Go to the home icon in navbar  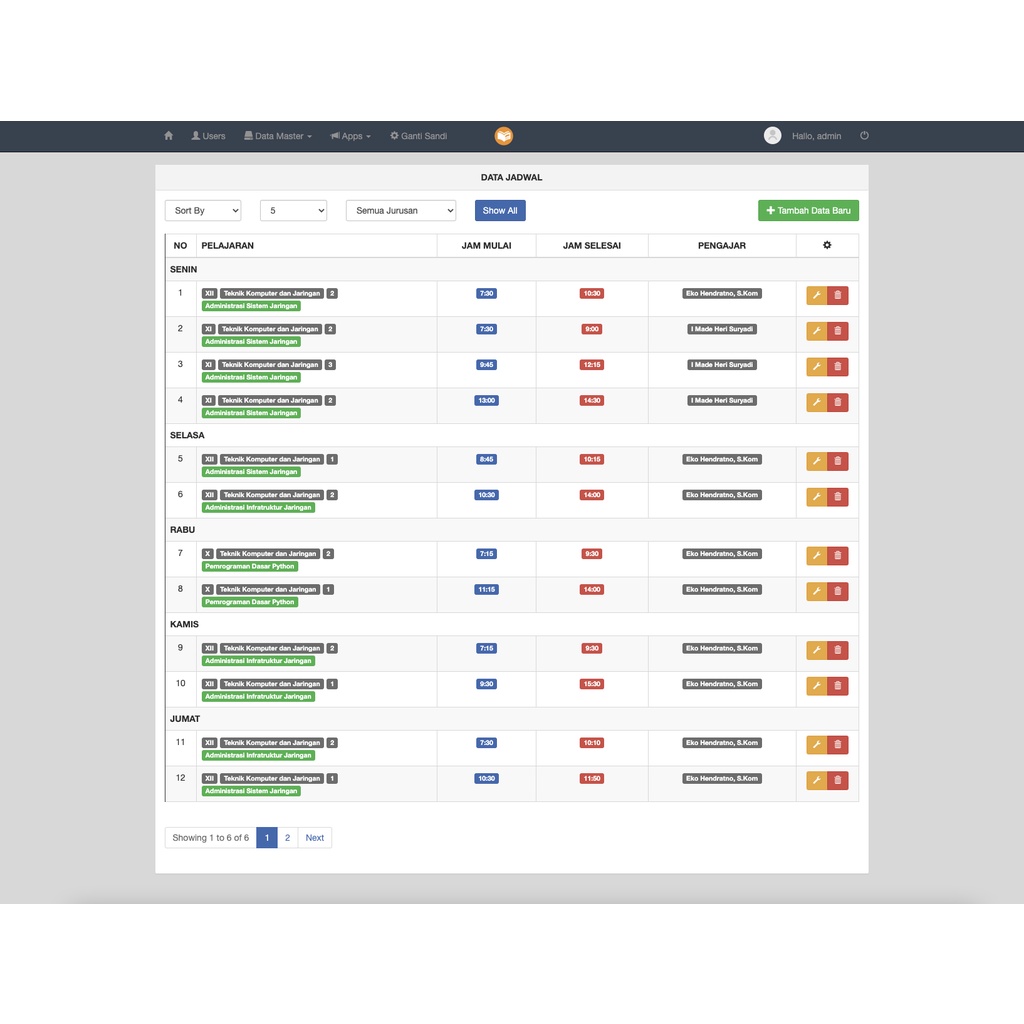[168, 136]
